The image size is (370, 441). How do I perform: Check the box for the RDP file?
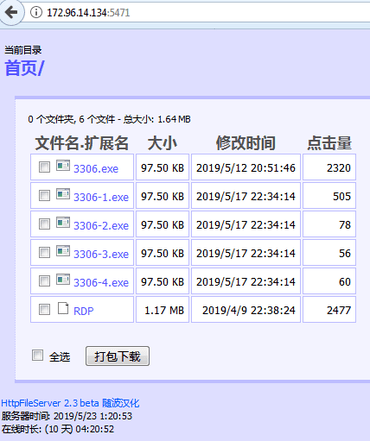tap(44, 309)
